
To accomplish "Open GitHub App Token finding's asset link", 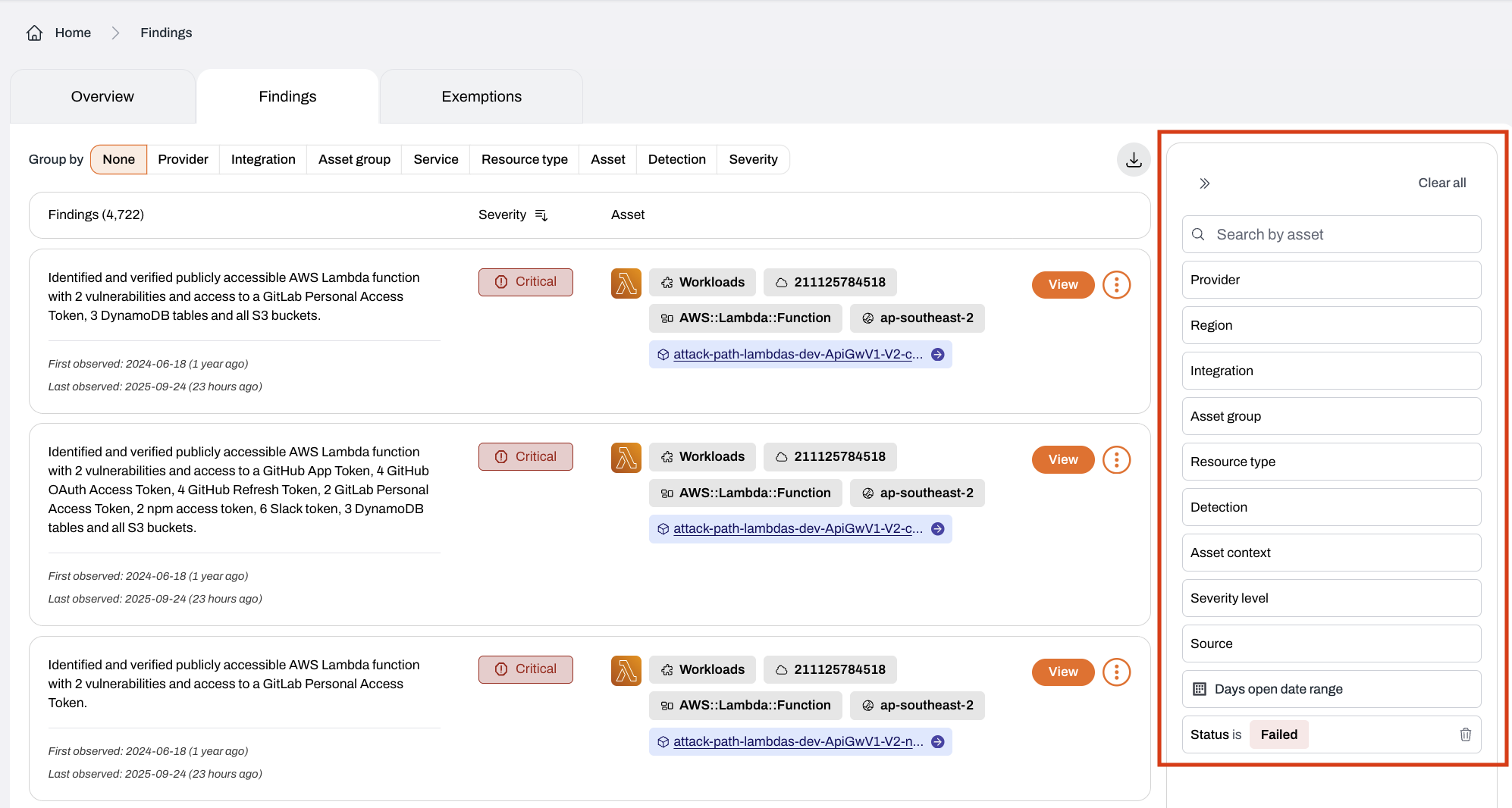I will [x=798, y=528].
